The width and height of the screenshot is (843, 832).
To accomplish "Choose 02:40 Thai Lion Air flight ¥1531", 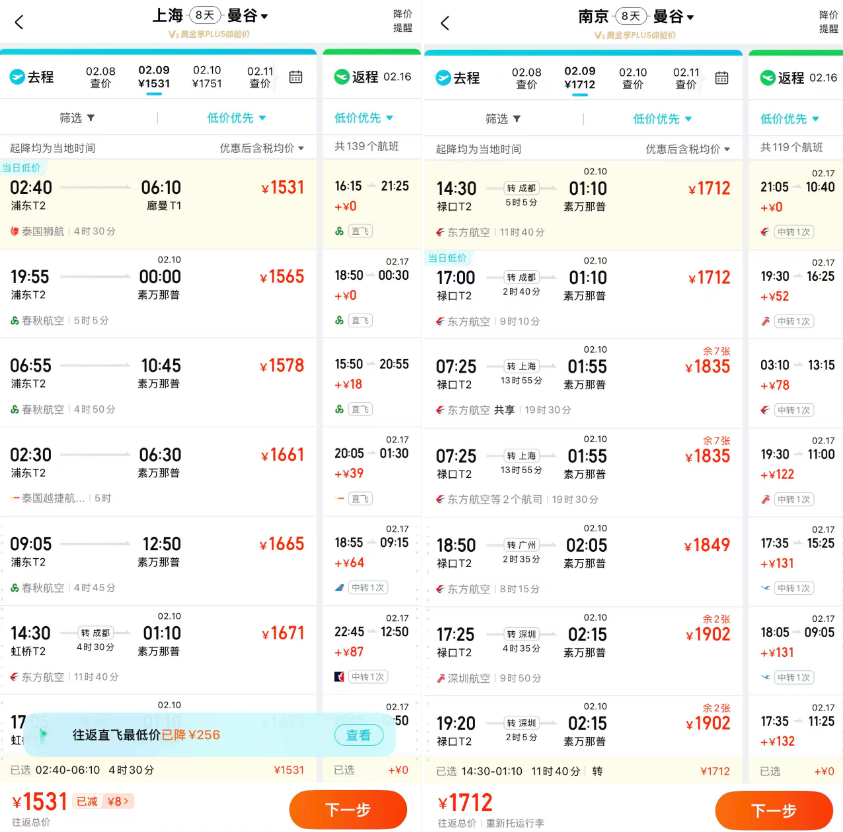I will point(158,204).
